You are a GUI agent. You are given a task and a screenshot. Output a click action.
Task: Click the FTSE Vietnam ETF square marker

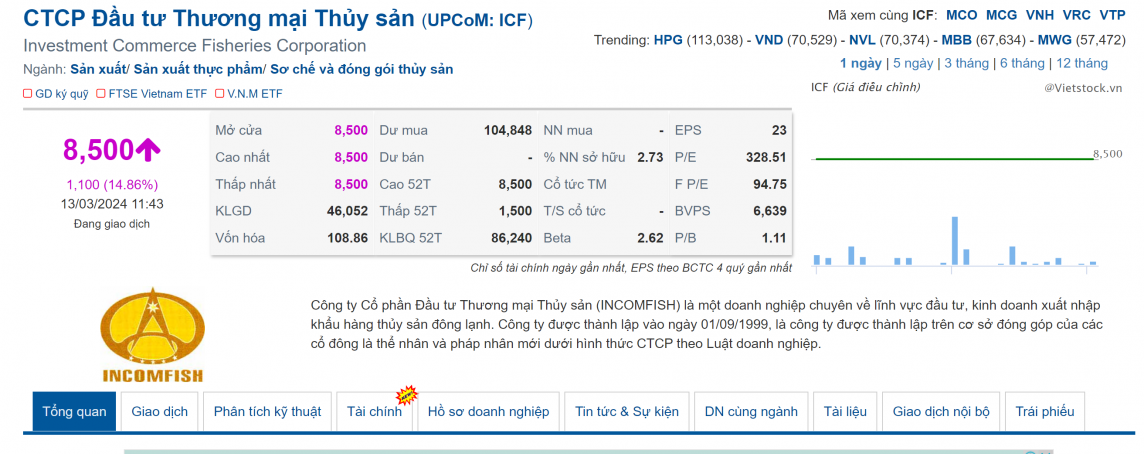coord(101,94)
